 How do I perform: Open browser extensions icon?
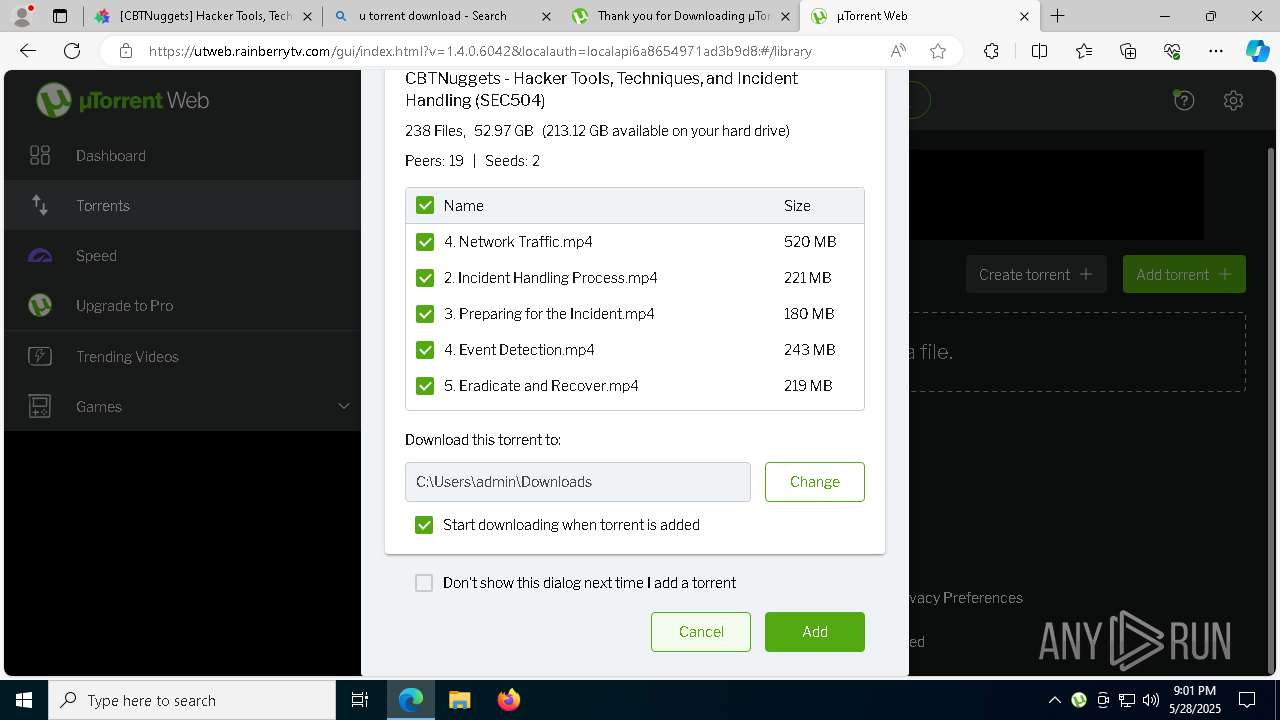tap(991, 51)
